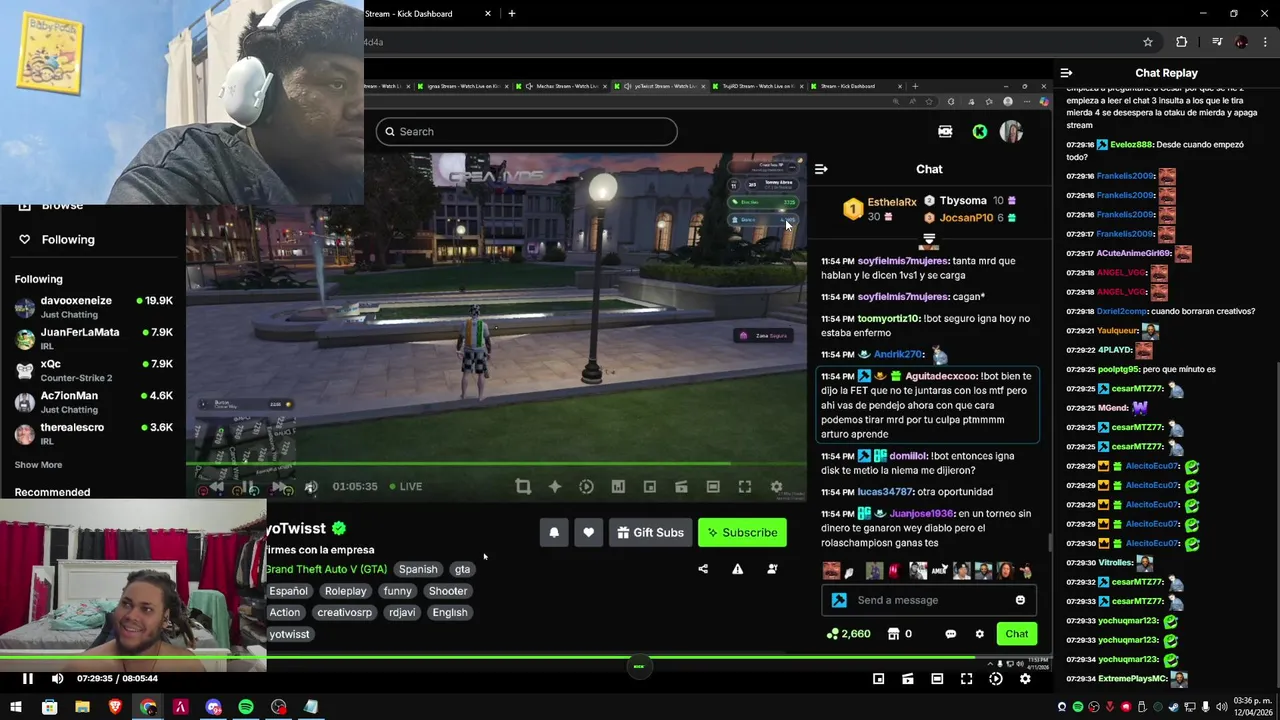Screen dimensions: 1280x720
Task: Collapse the Chat panel in streamed page
Action: coord(821,169)
